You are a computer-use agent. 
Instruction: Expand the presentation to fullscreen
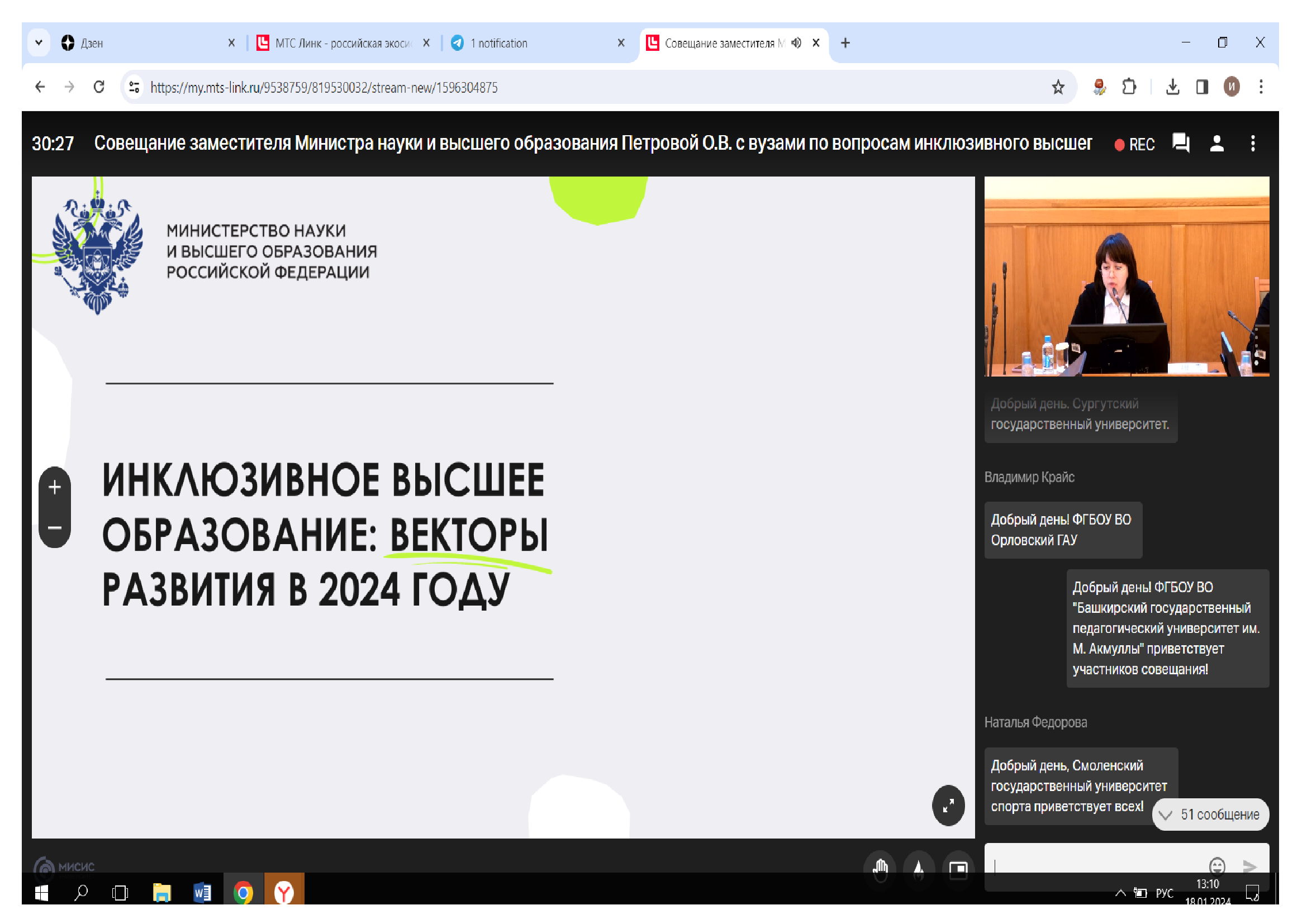[948, 805]
